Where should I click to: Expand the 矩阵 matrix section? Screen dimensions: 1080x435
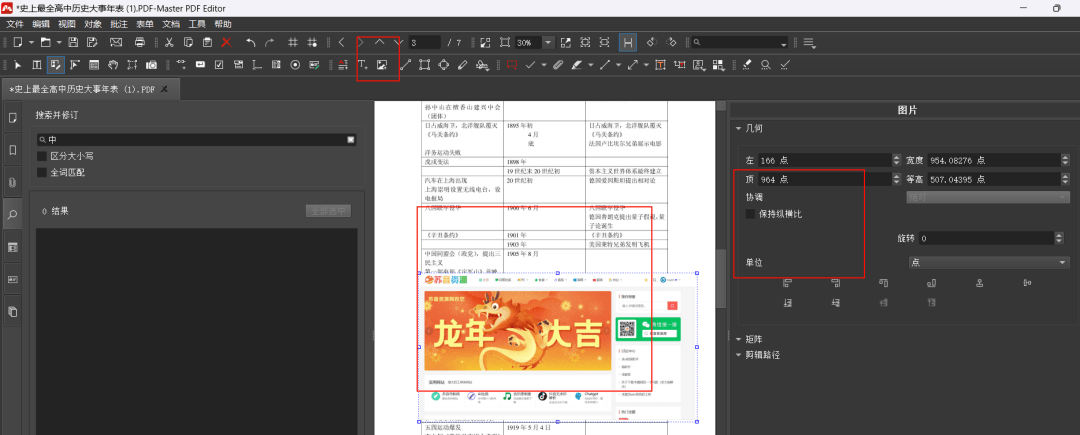tap(739, 339)
